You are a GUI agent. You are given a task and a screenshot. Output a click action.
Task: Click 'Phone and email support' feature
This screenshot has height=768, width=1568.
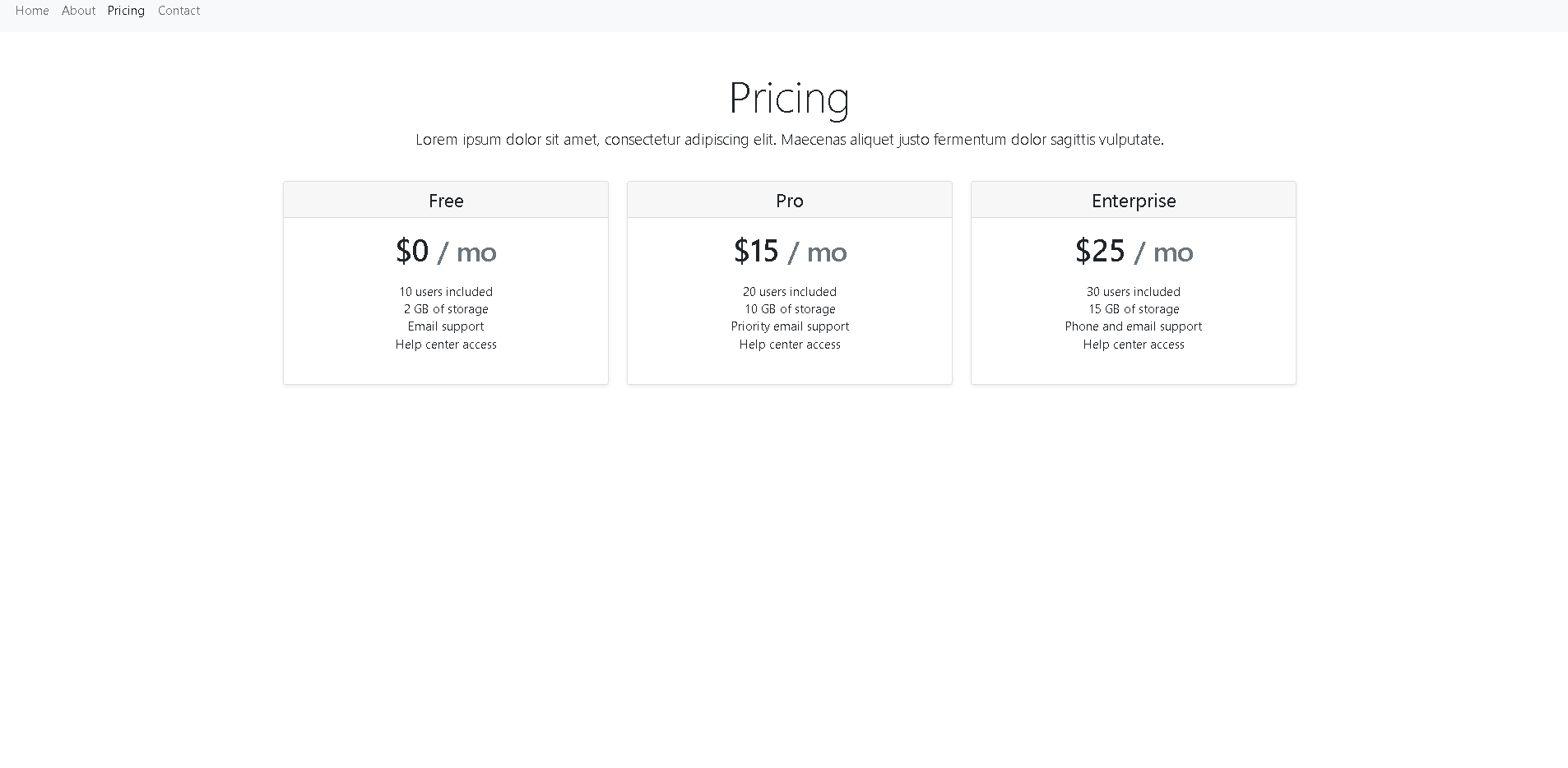[1134, 326]
